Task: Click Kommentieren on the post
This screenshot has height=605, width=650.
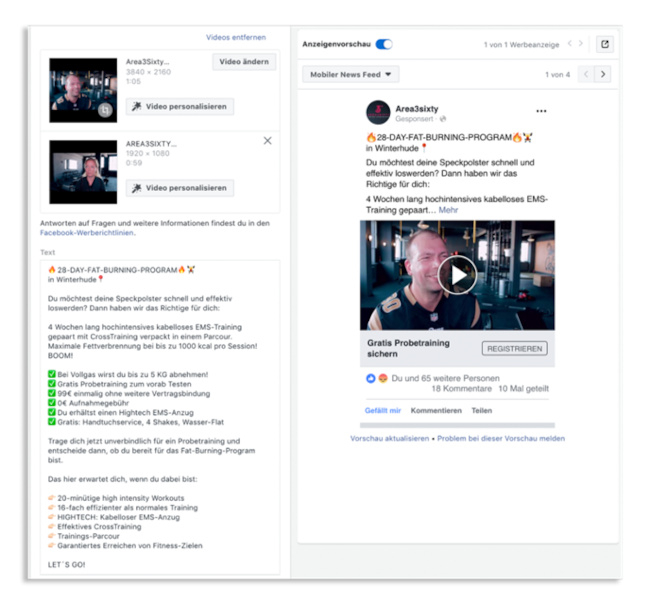Action: pyautogui.click(x=436, y=411)
